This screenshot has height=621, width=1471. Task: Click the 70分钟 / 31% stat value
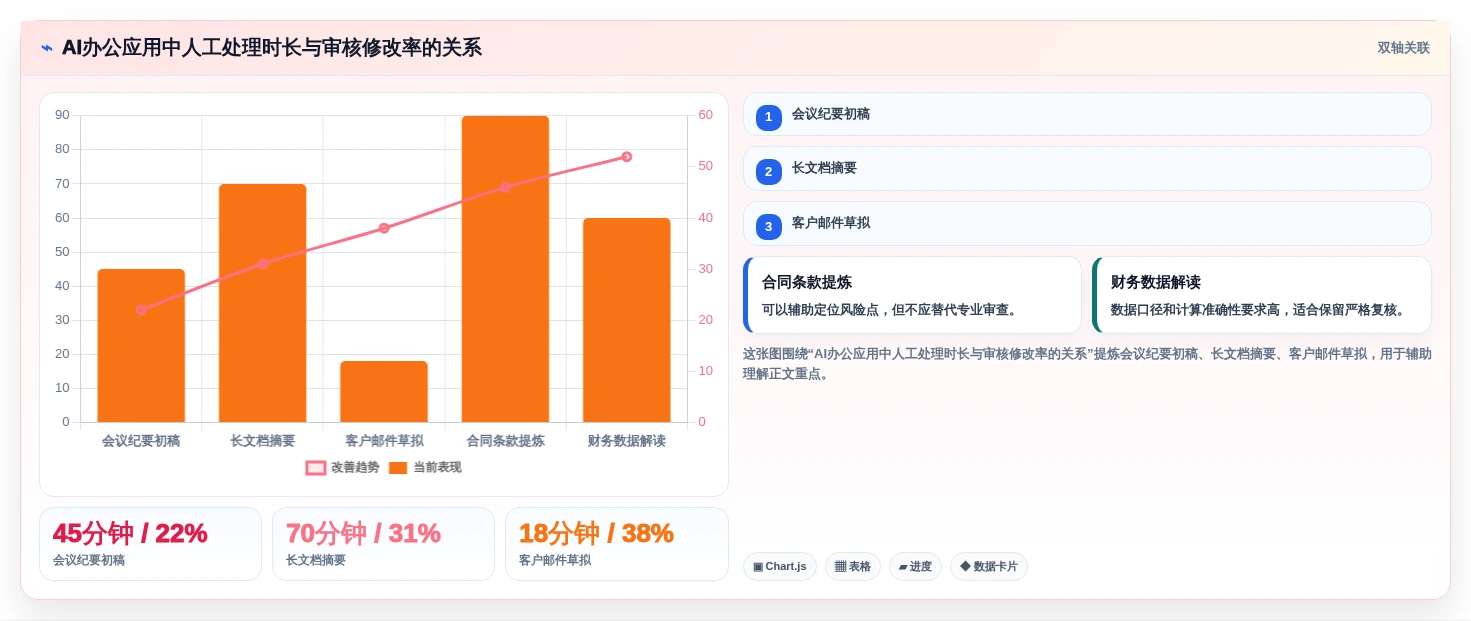[363, 533]
